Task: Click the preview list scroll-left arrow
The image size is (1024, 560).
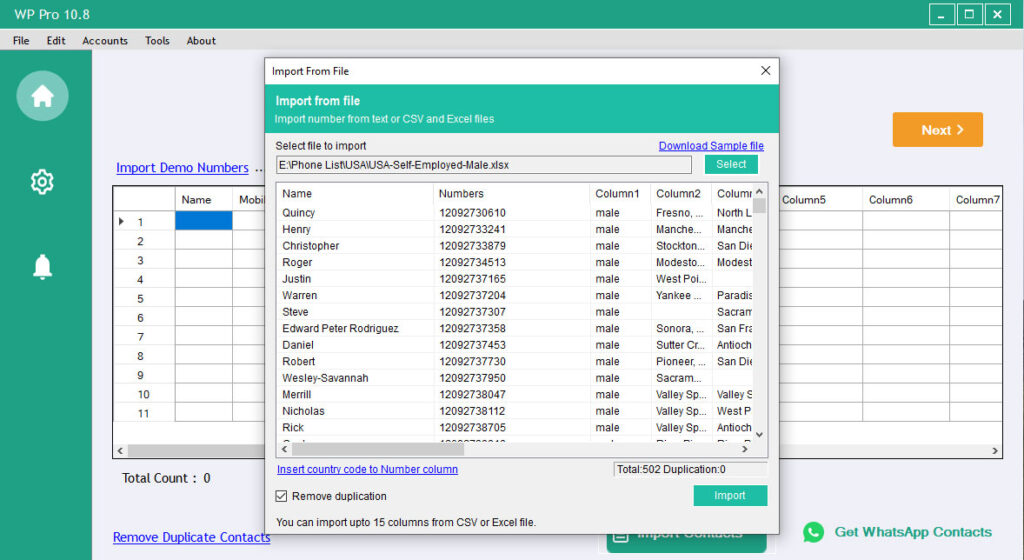Action: 284,449
